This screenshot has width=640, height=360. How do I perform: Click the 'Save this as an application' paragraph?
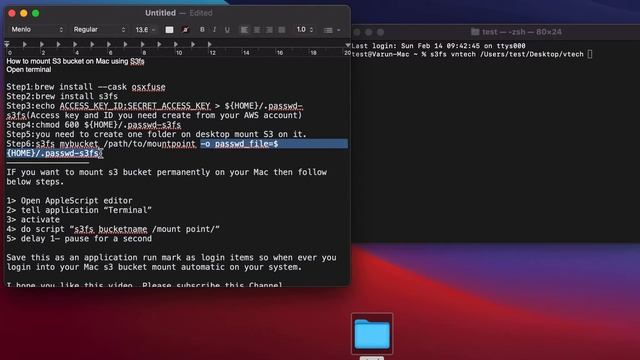pos(171,262)
